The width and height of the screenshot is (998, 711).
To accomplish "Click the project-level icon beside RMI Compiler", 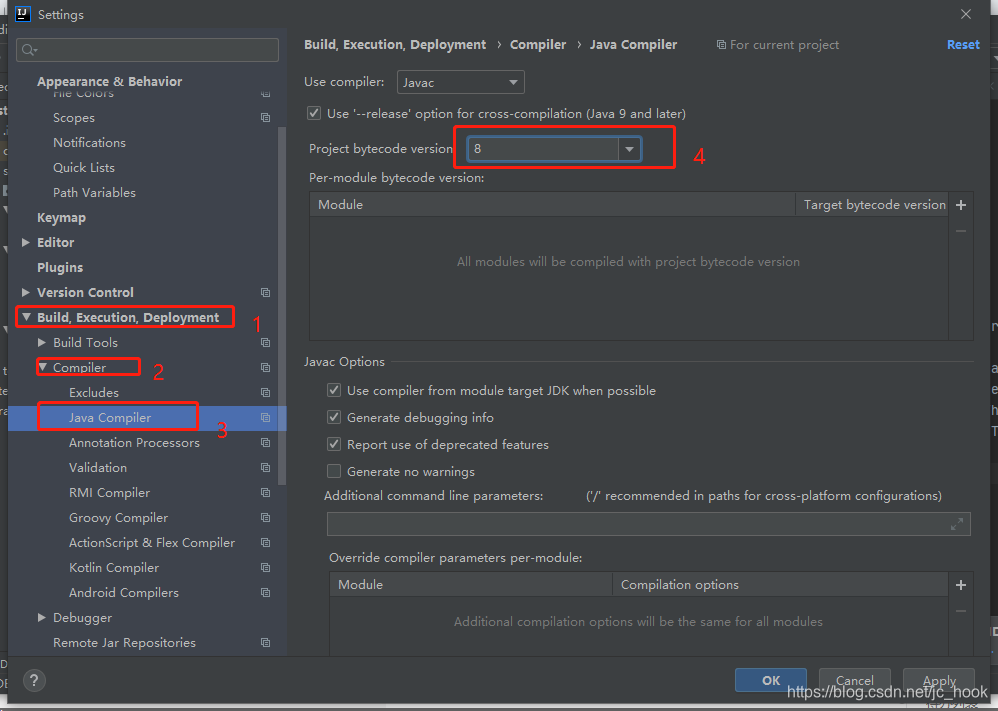I will [x=265, y=493].
